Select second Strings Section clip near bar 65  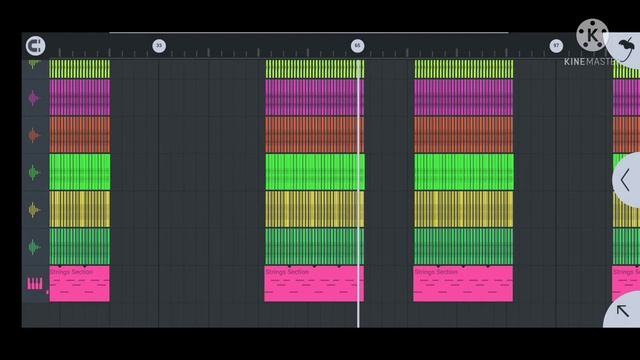click(x=314, y=284)
